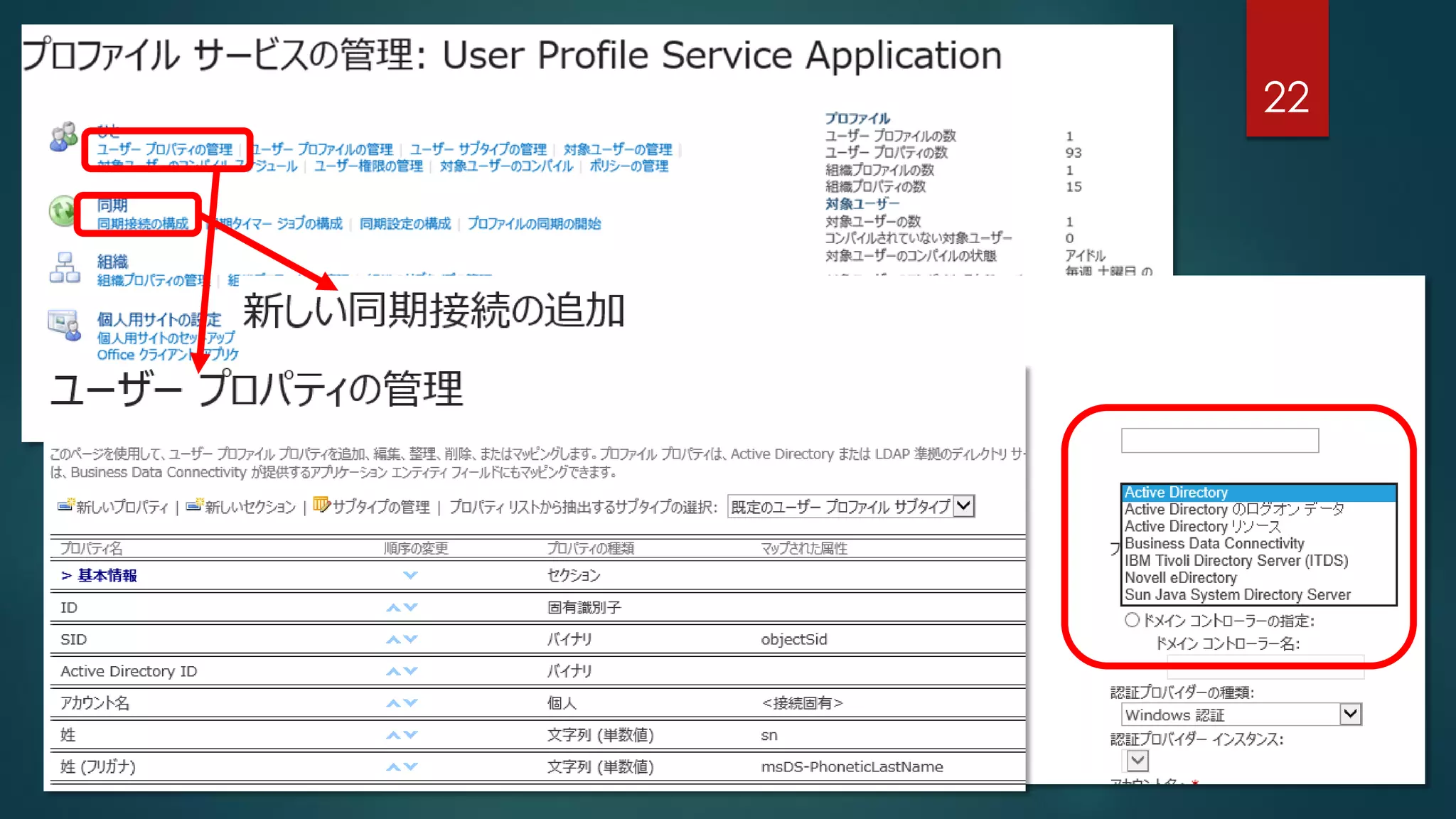Open ユーザー プロパティの管理 link
The height and width of the screenshot is (819, 1456).
164,149
